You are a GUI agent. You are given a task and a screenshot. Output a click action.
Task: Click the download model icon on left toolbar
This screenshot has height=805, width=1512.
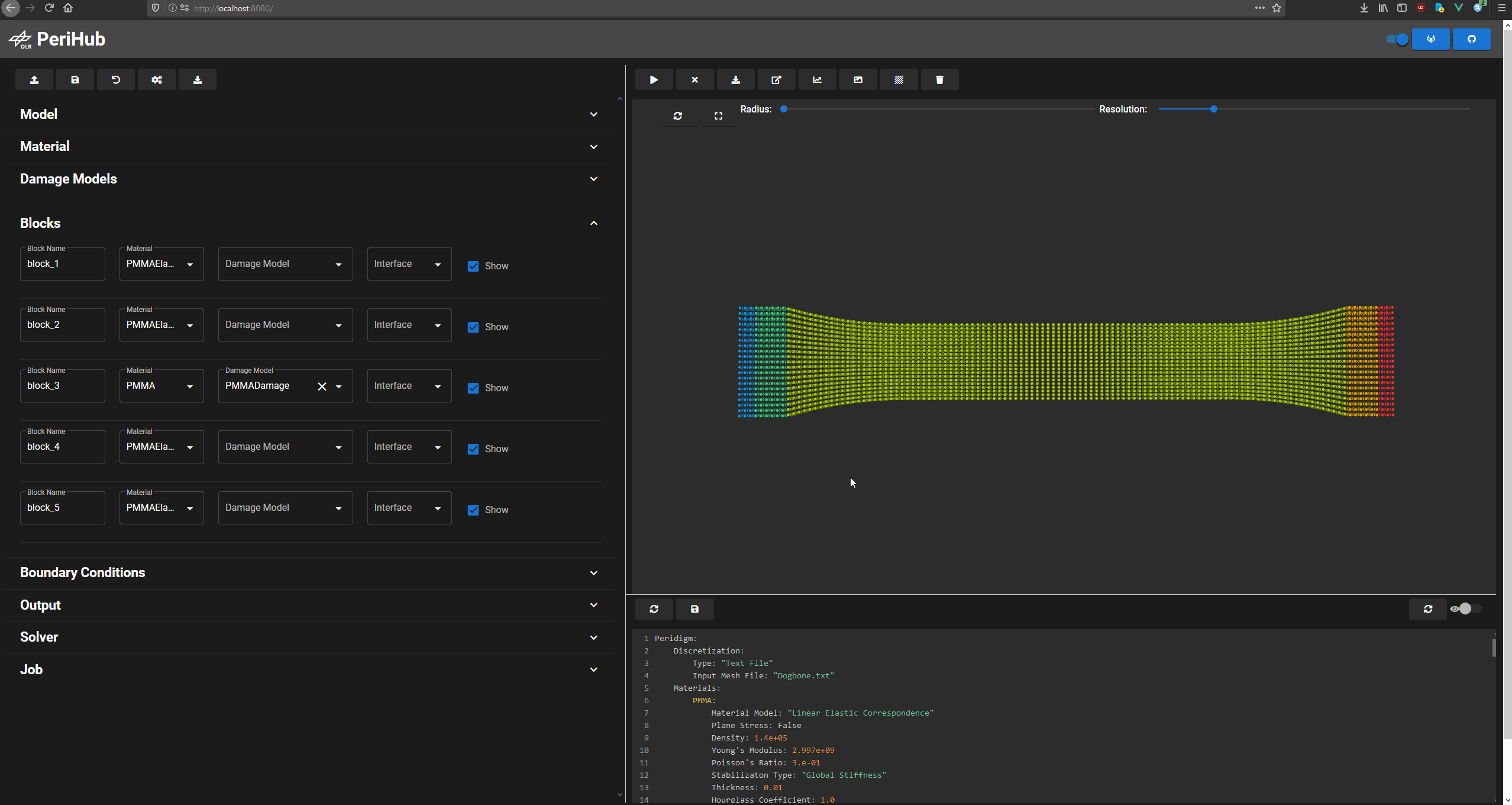click(x=198, y=80)
